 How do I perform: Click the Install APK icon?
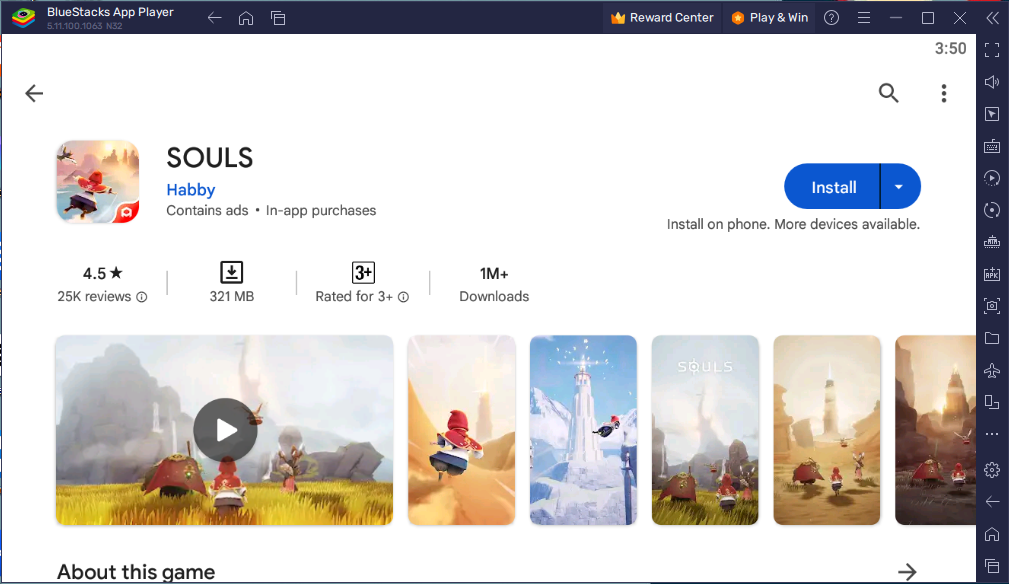pyautogui.click(x=992, y=274)
